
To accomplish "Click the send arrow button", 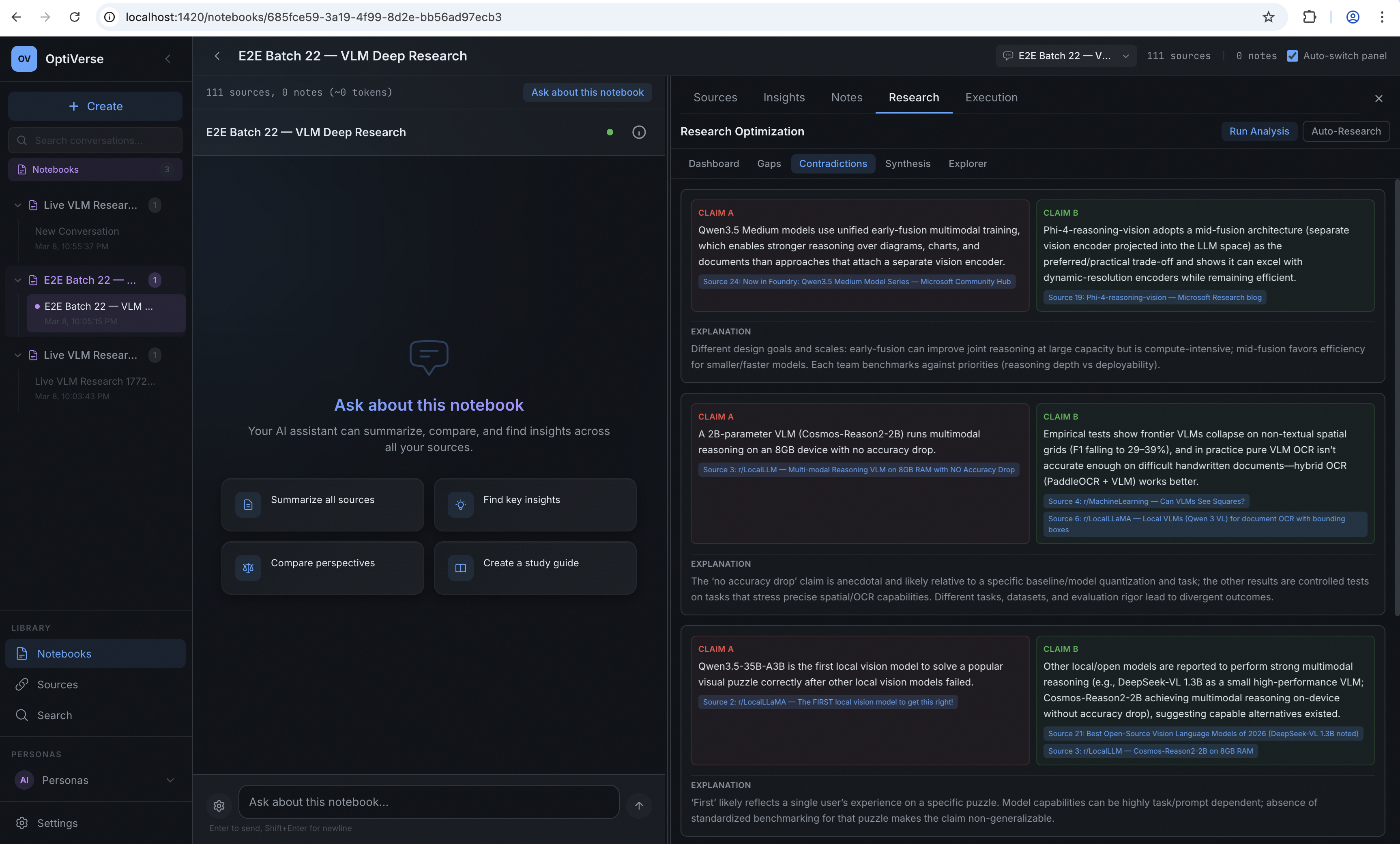I will coord(639,805).
